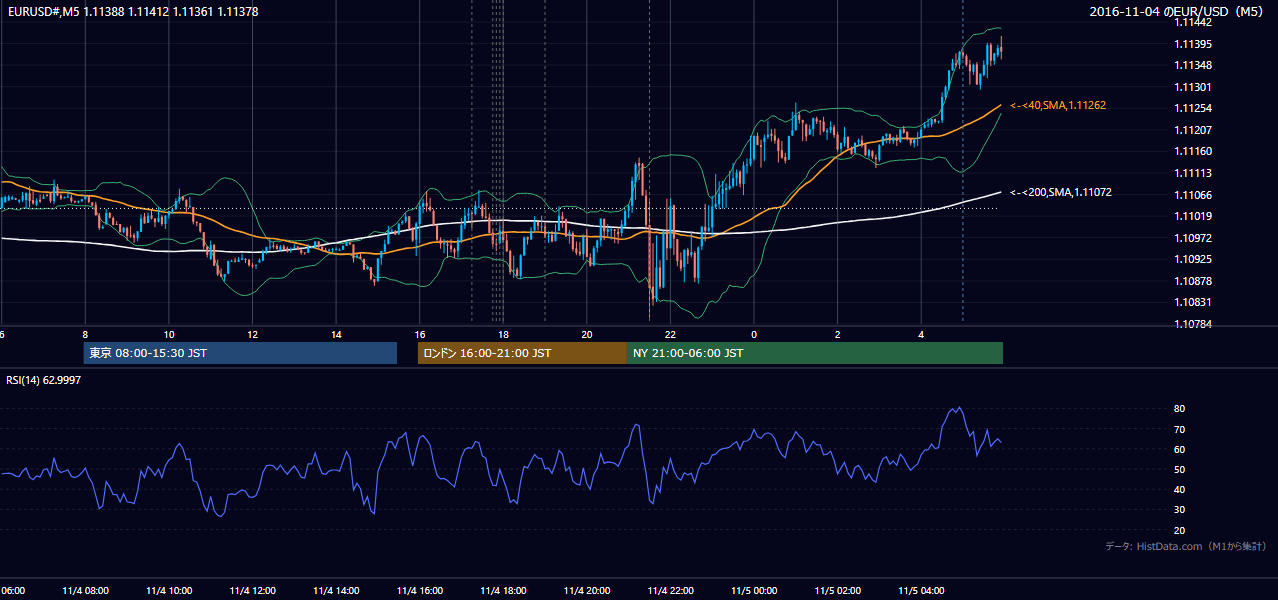Click the Tokyo 08:00-15:30 JST session bar
Image resolution: width=1278 pixels, height=600 pixels.
click(240, 353)
